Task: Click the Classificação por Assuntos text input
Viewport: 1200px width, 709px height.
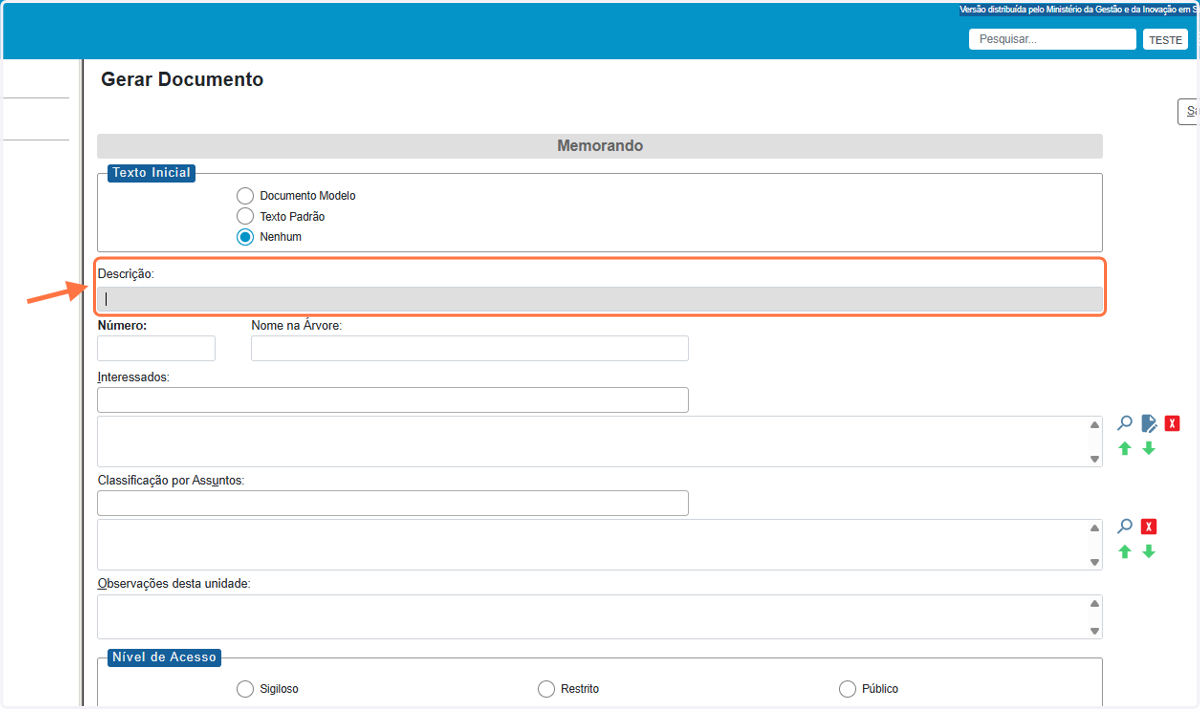Action: [x=393, y=503]
